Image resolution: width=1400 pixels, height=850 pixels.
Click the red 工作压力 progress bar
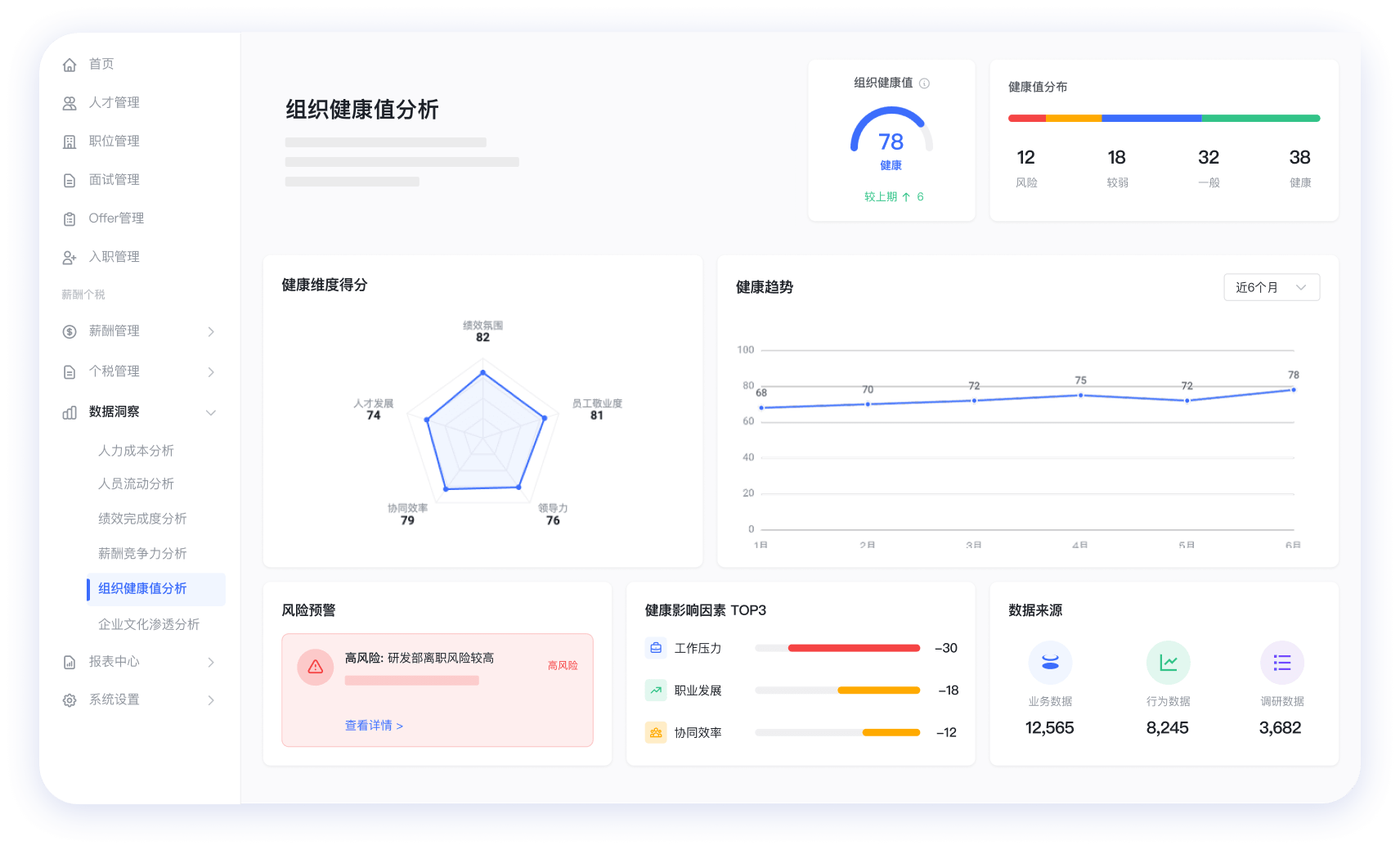(854, 648)
